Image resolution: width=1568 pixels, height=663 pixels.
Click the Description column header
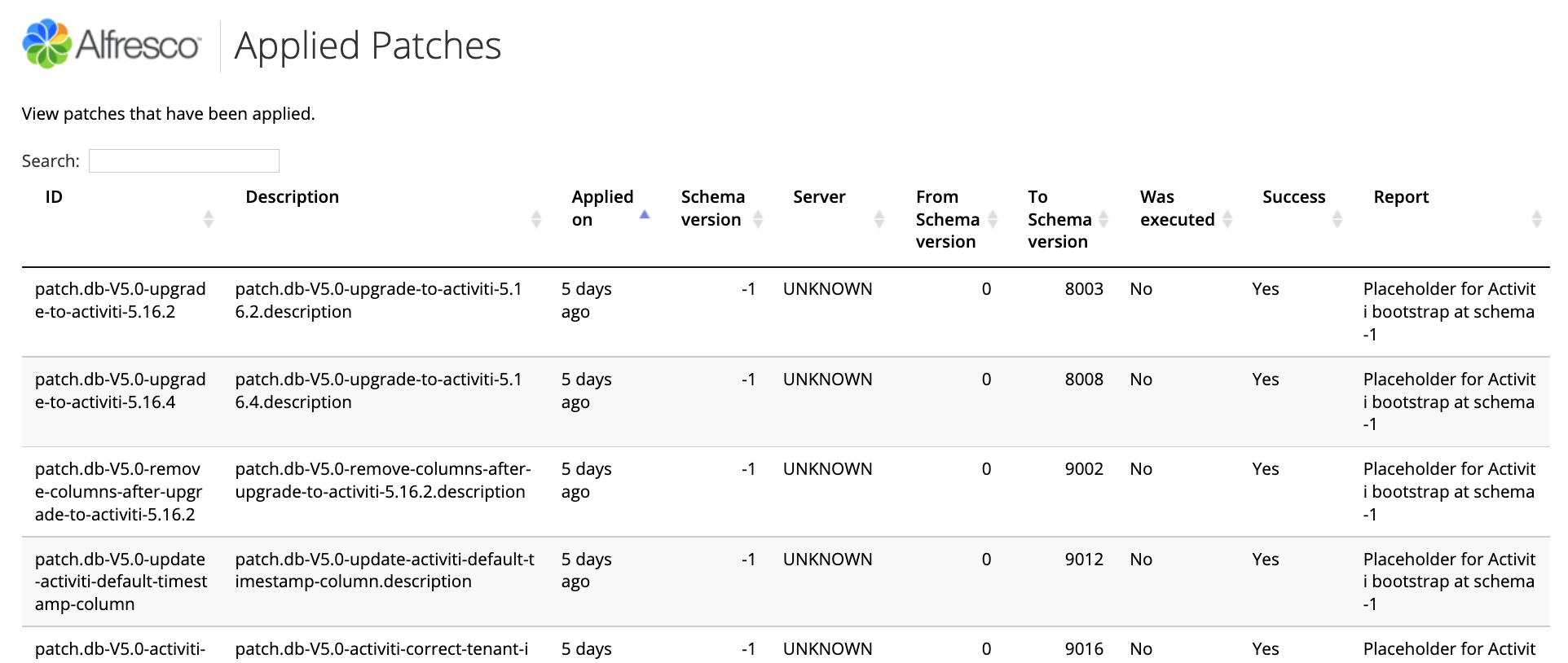click(x=292, y=197)
